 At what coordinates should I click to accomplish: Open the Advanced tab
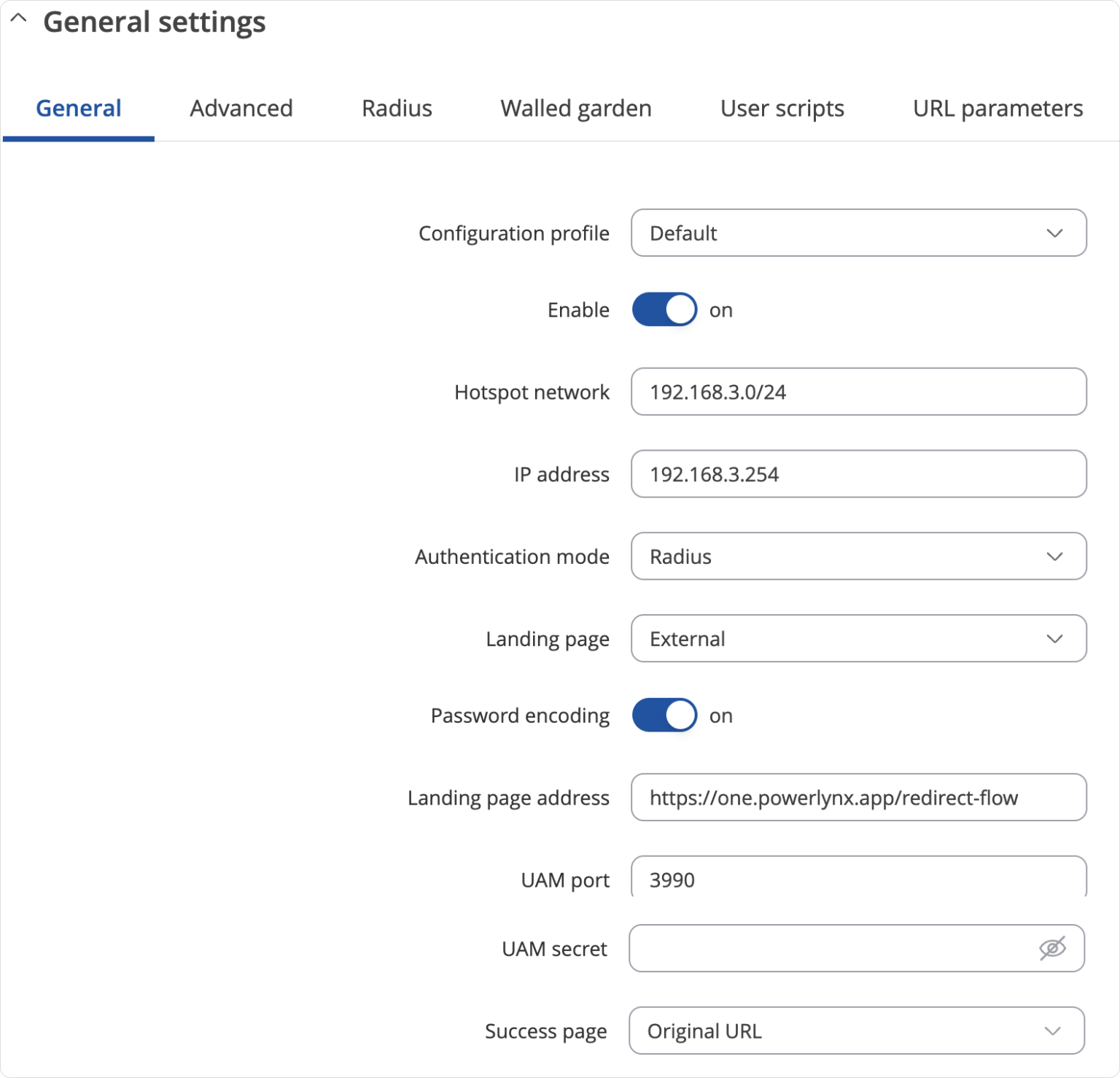point(241,109)
